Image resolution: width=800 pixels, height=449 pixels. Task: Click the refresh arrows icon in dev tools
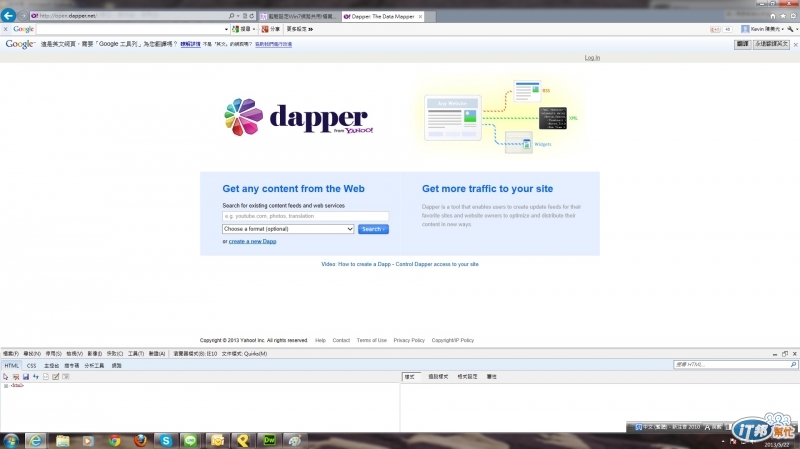pos(36,377)
